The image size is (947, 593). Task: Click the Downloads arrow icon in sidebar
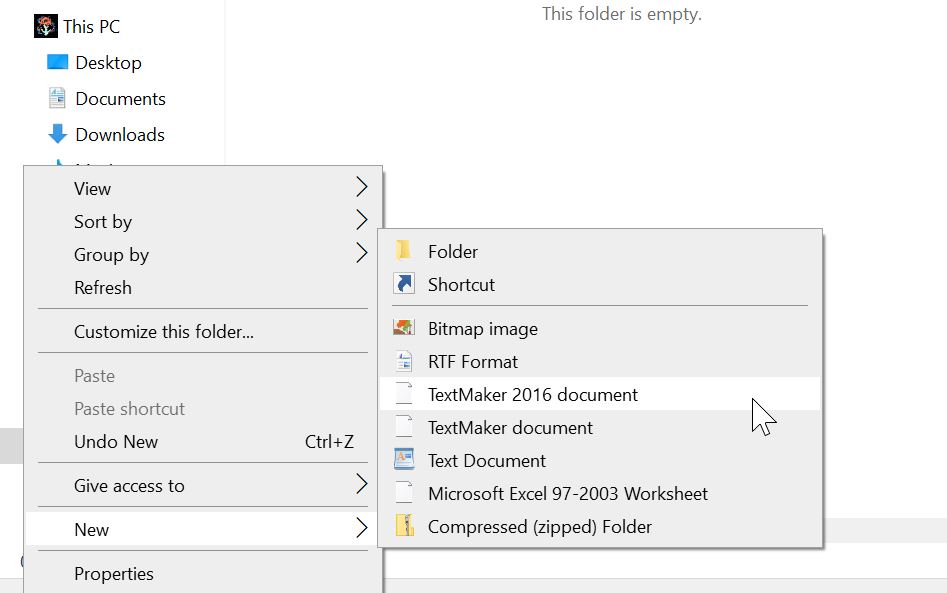click(58, 134)
